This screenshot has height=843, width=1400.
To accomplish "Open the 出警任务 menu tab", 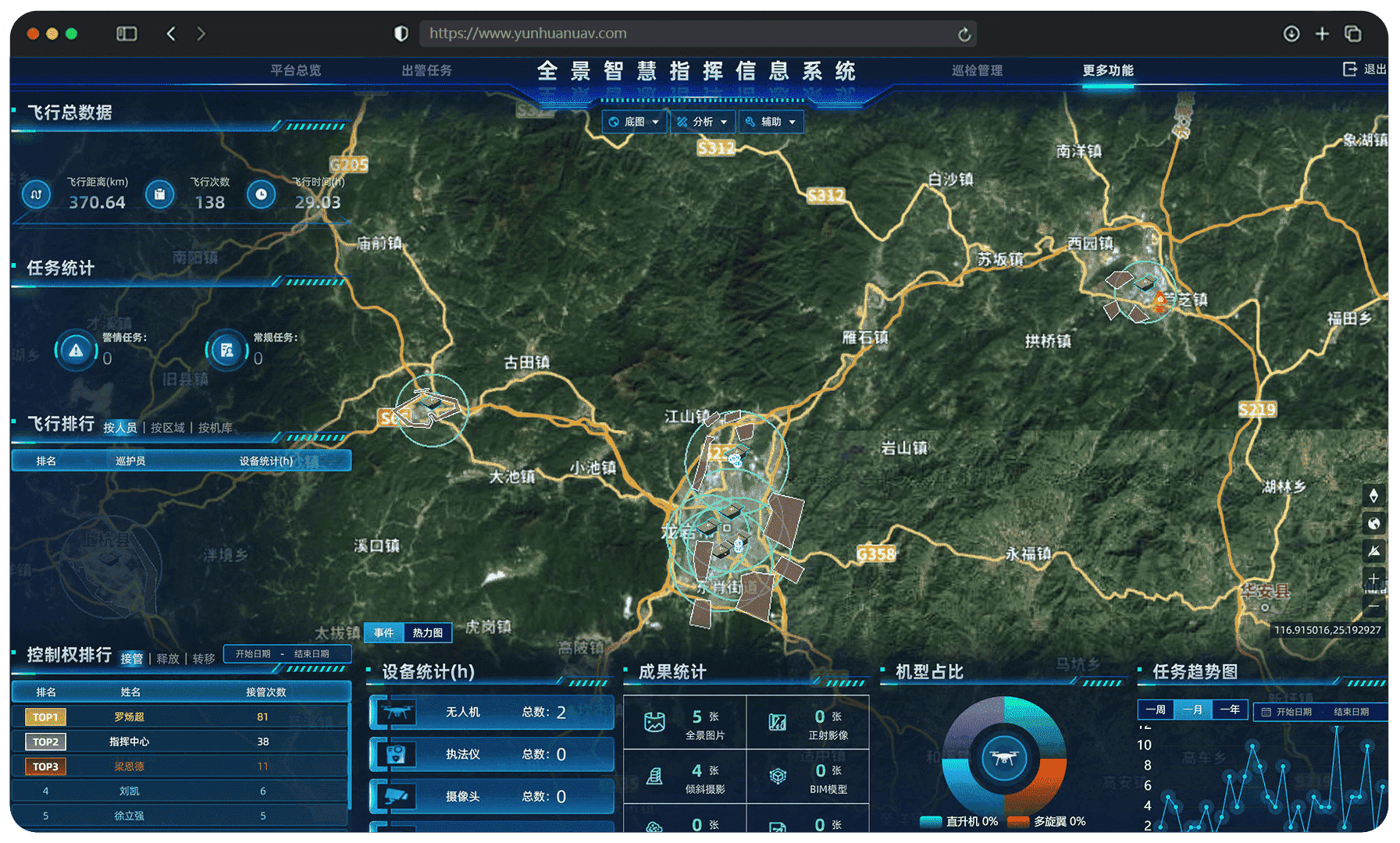I will click(426, 70).
